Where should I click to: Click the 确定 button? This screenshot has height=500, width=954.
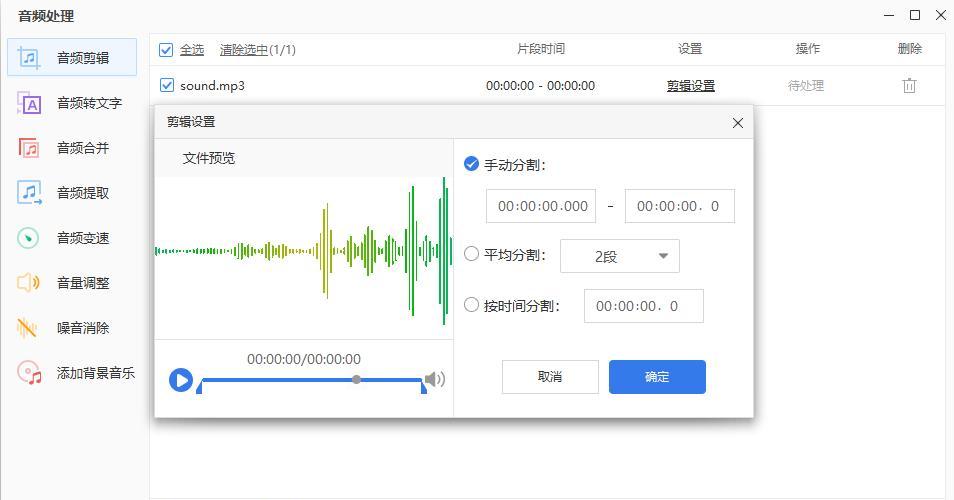pos(657,377)
